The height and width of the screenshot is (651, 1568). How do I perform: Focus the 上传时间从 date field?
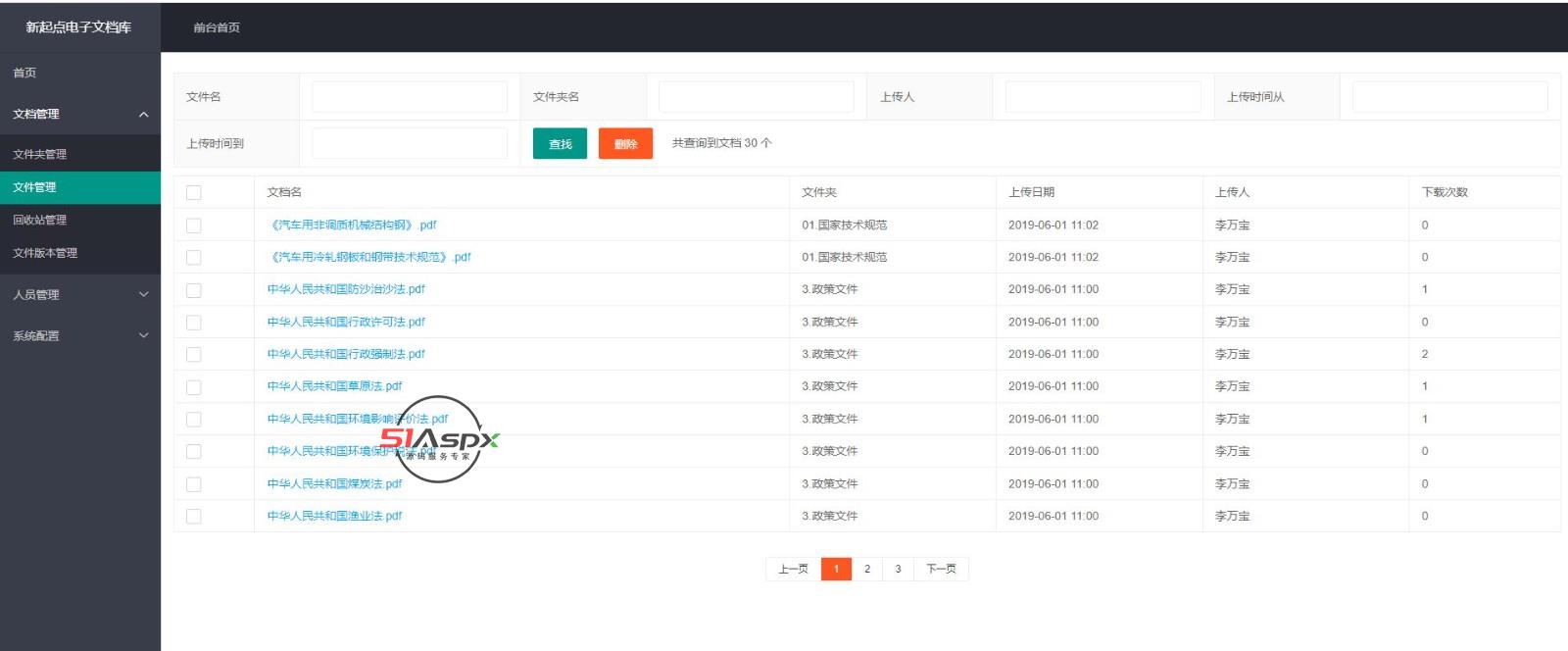1450,97
